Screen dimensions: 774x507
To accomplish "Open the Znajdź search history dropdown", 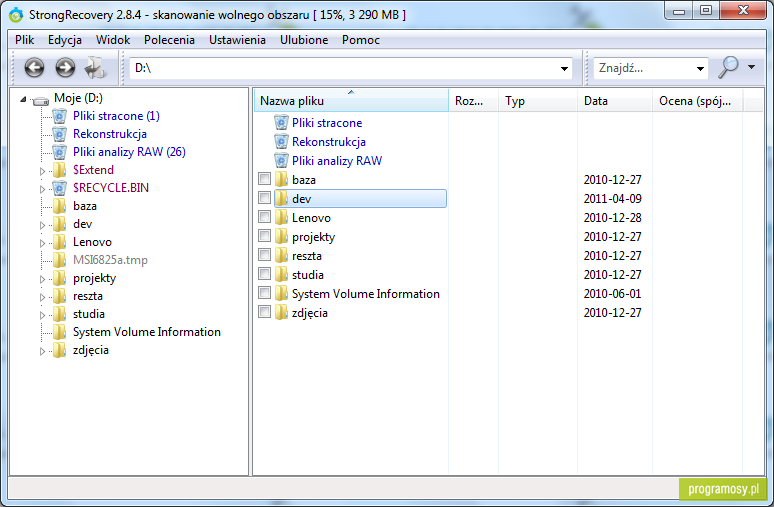I will pyautogui.click(x=700, y=69).
